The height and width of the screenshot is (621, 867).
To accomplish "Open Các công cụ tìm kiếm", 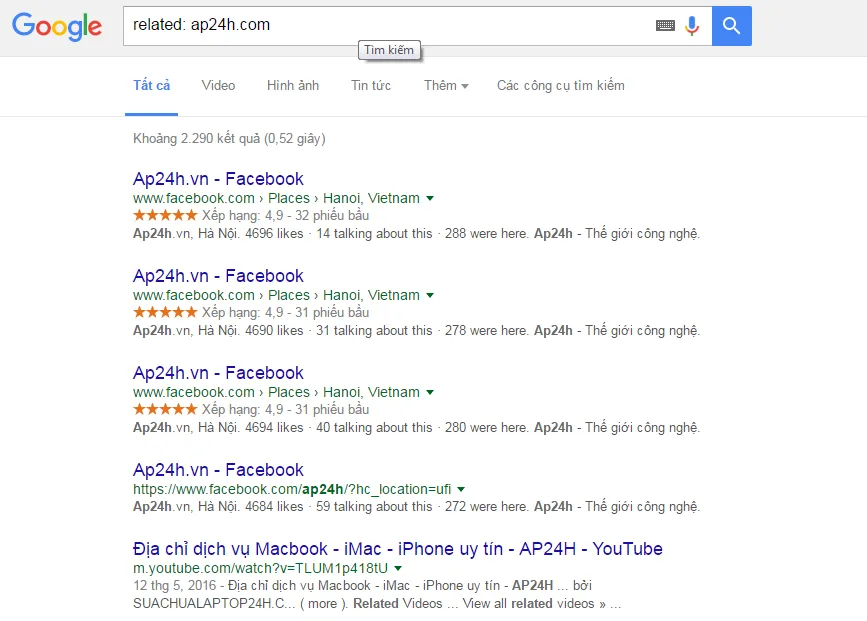I will coord(560,86).
